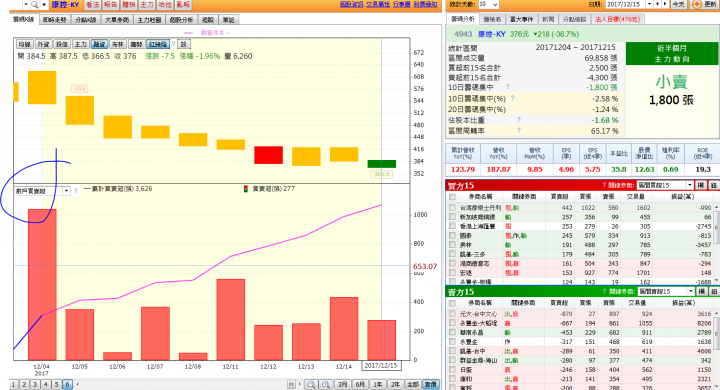
Task: Click the orange 更新 refresh icon
Action: click(697, 5)
